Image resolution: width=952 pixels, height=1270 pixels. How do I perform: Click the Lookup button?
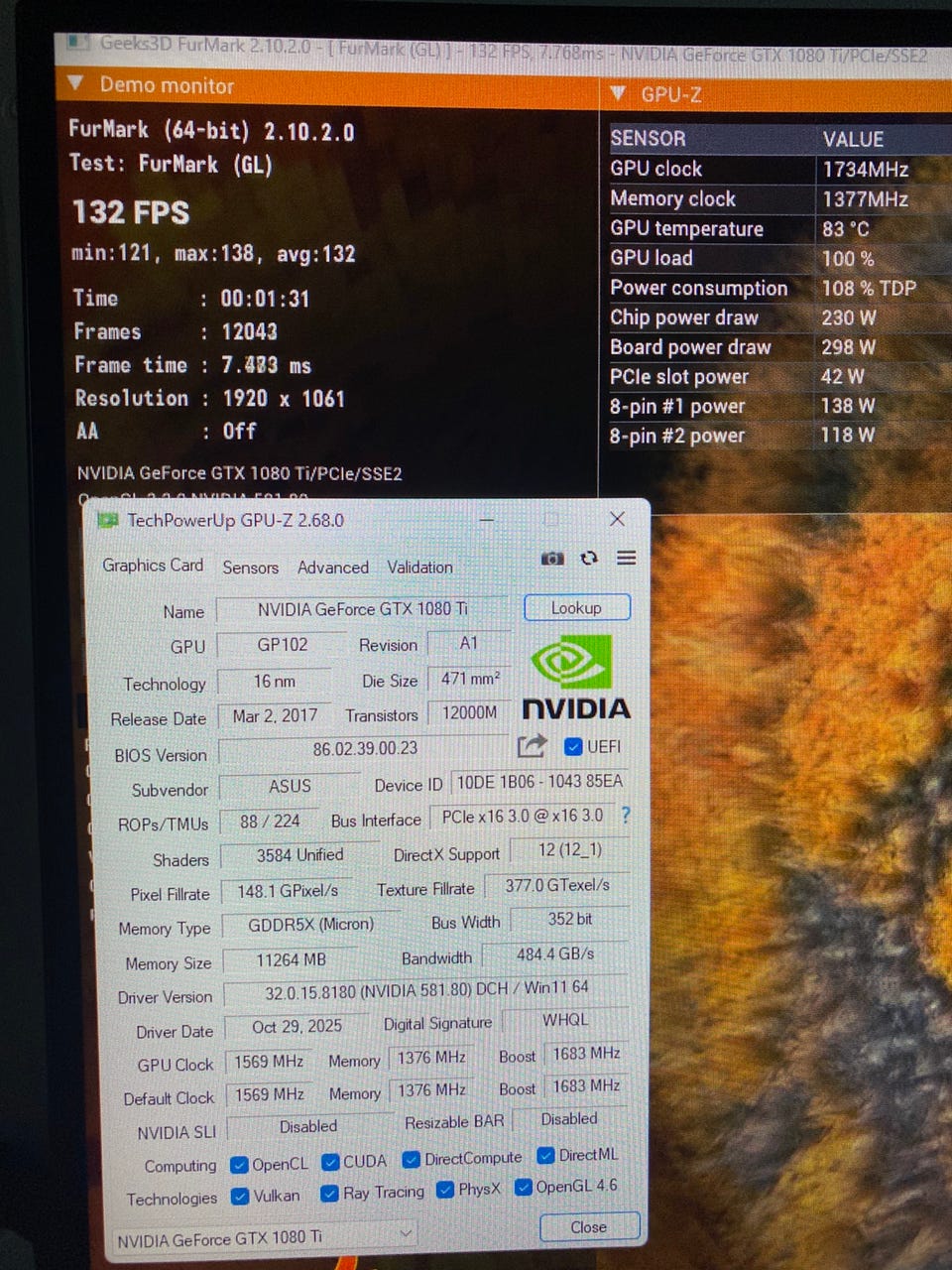click(x=577, y=607)
